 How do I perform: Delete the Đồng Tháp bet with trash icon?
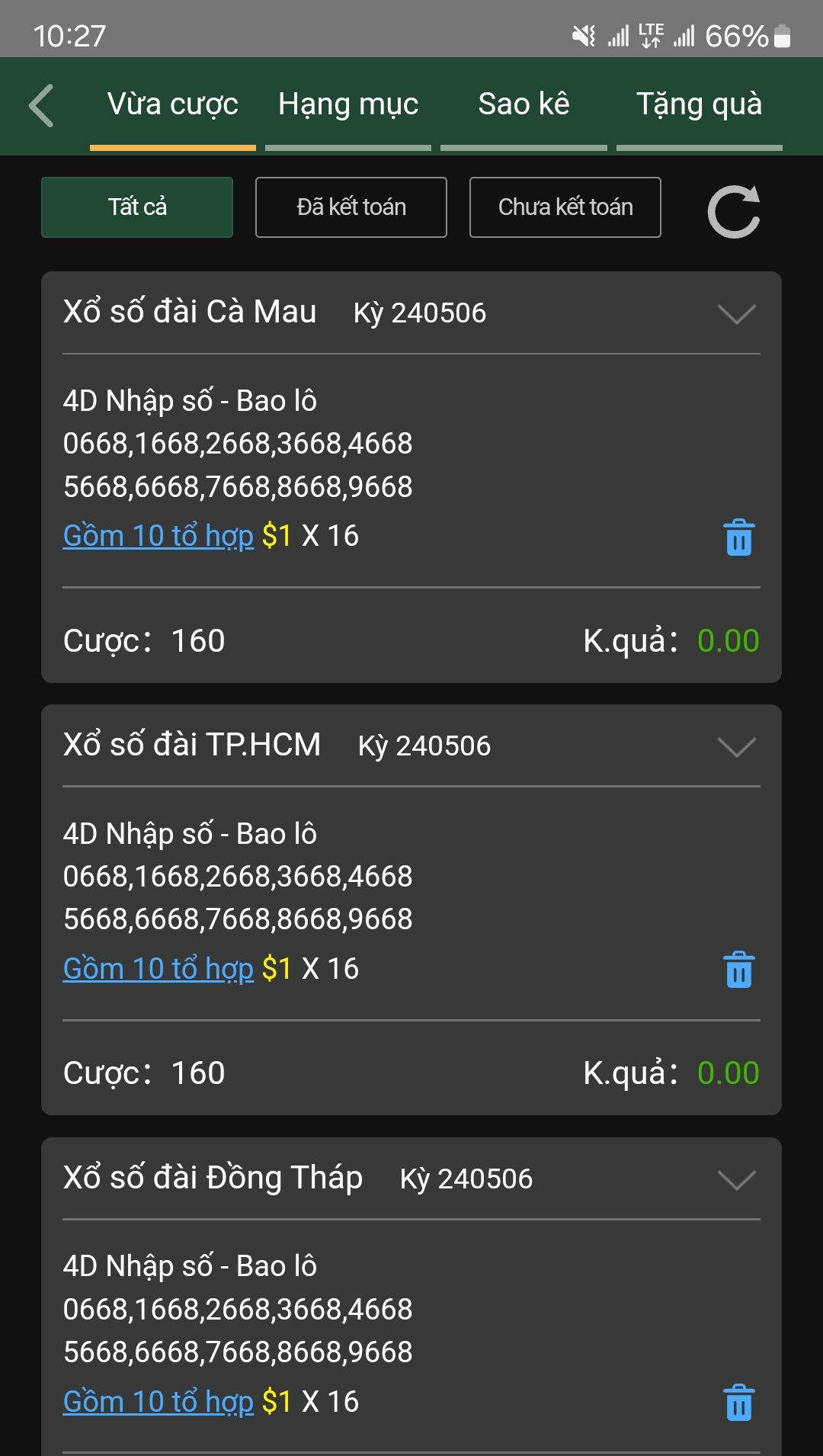(x=738, y=1403)
